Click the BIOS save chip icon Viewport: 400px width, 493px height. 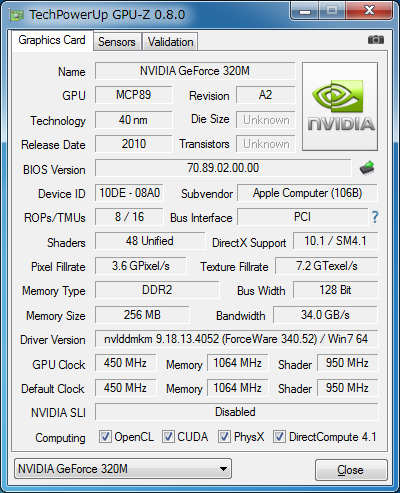[x=367, y=168]
